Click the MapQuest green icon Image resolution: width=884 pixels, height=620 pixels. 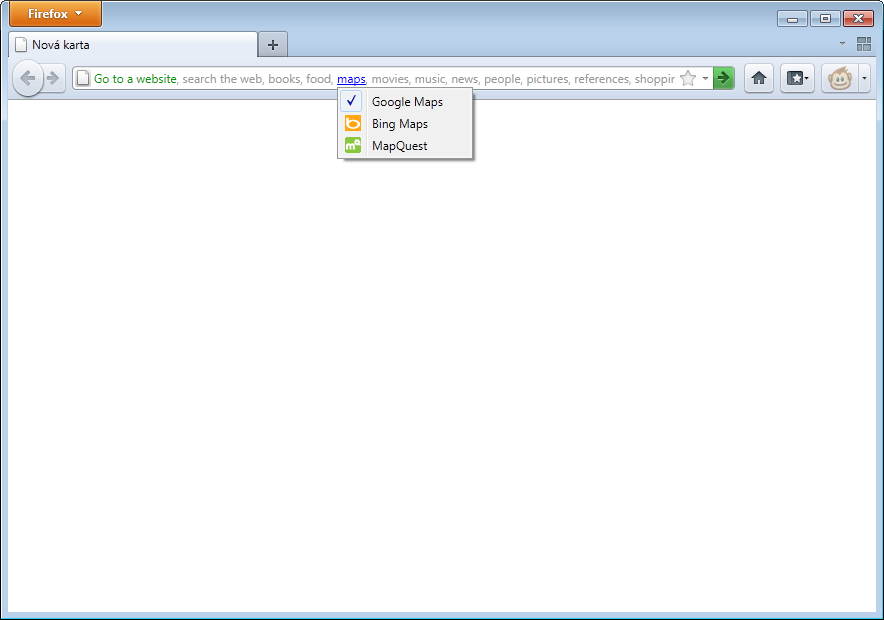[352, 146]
